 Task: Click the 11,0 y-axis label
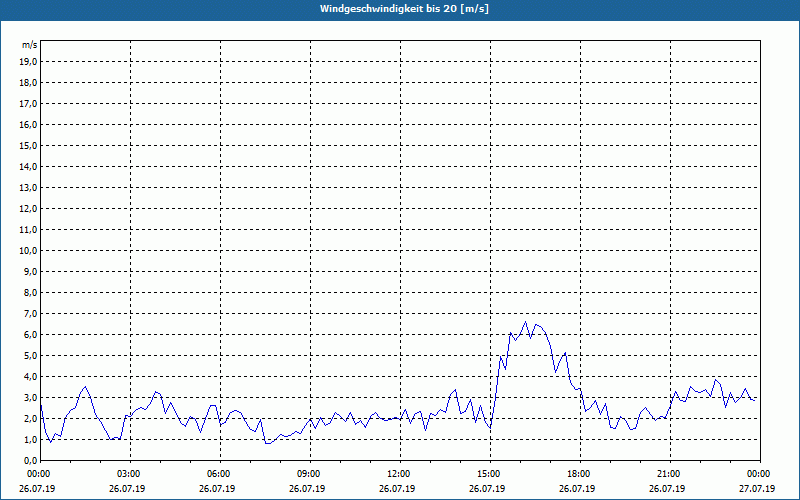coord(28,230)
